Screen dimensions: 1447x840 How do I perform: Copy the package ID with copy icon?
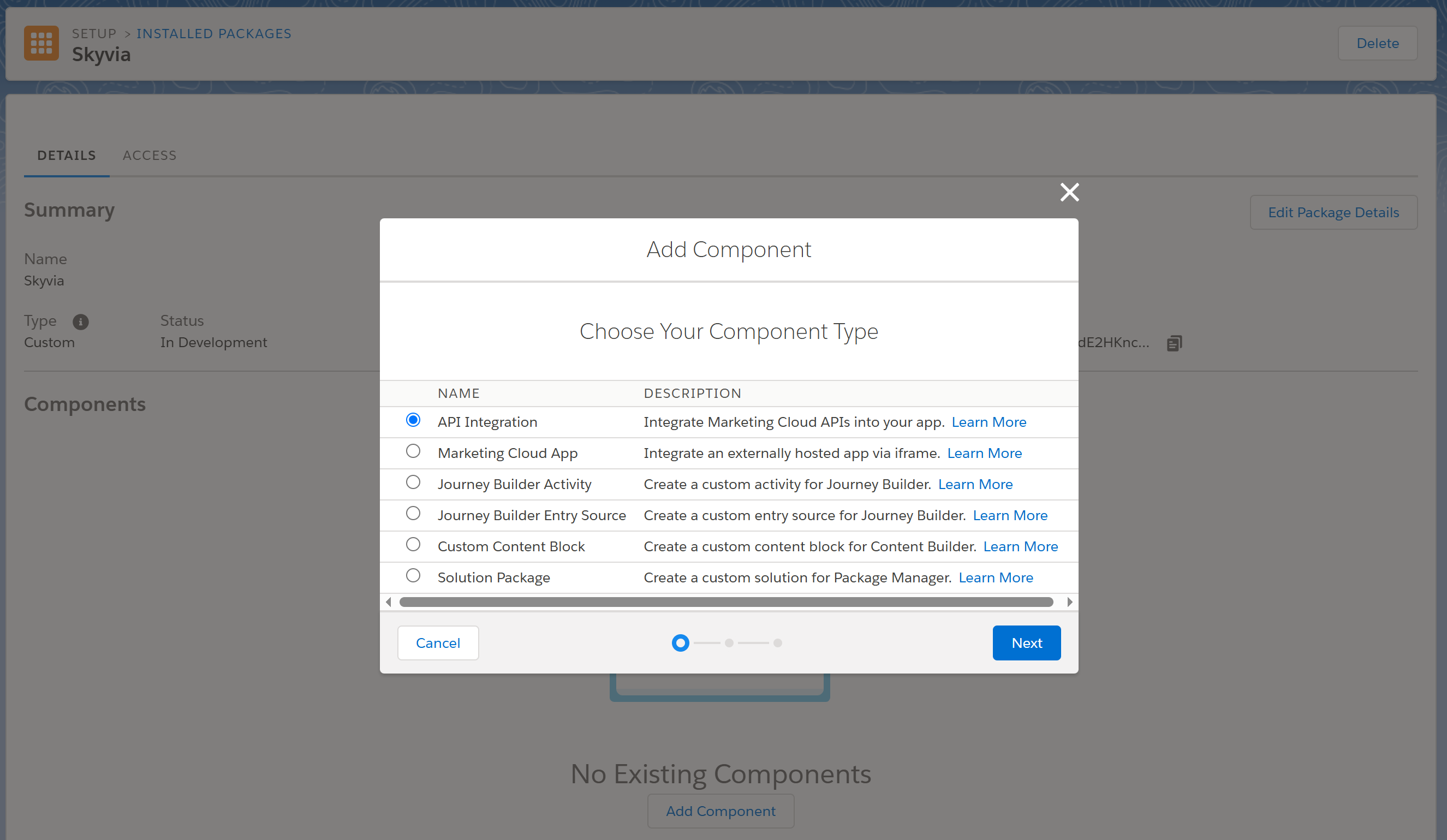pos(1174,343)
